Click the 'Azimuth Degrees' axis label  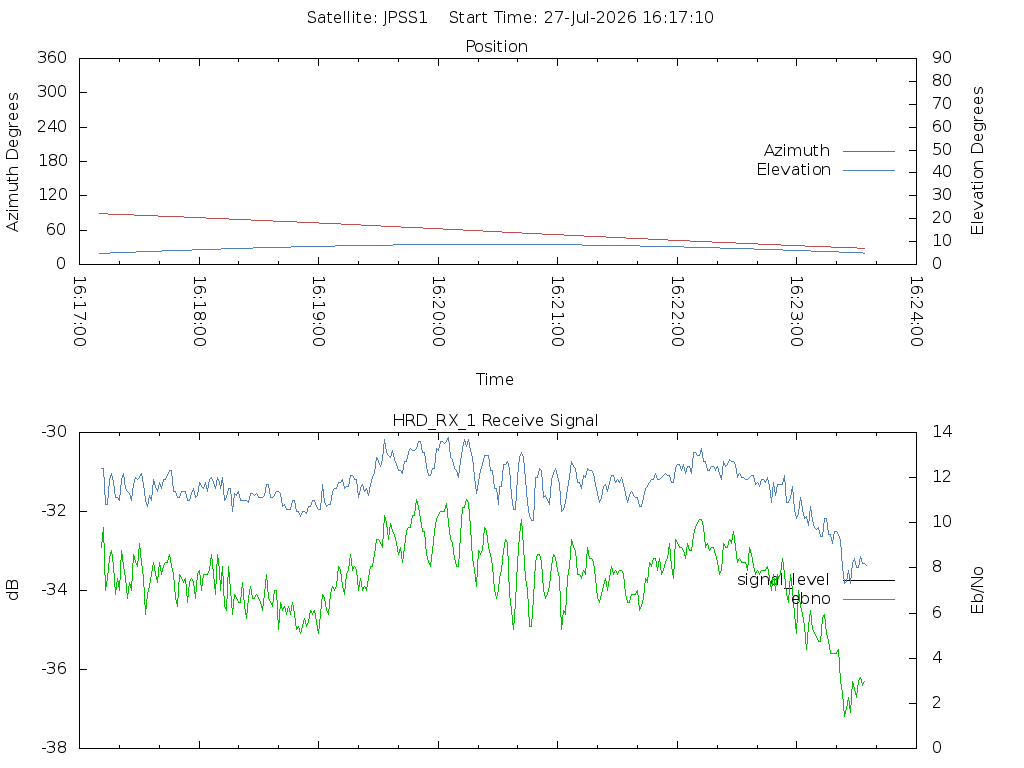click(13, 162)
